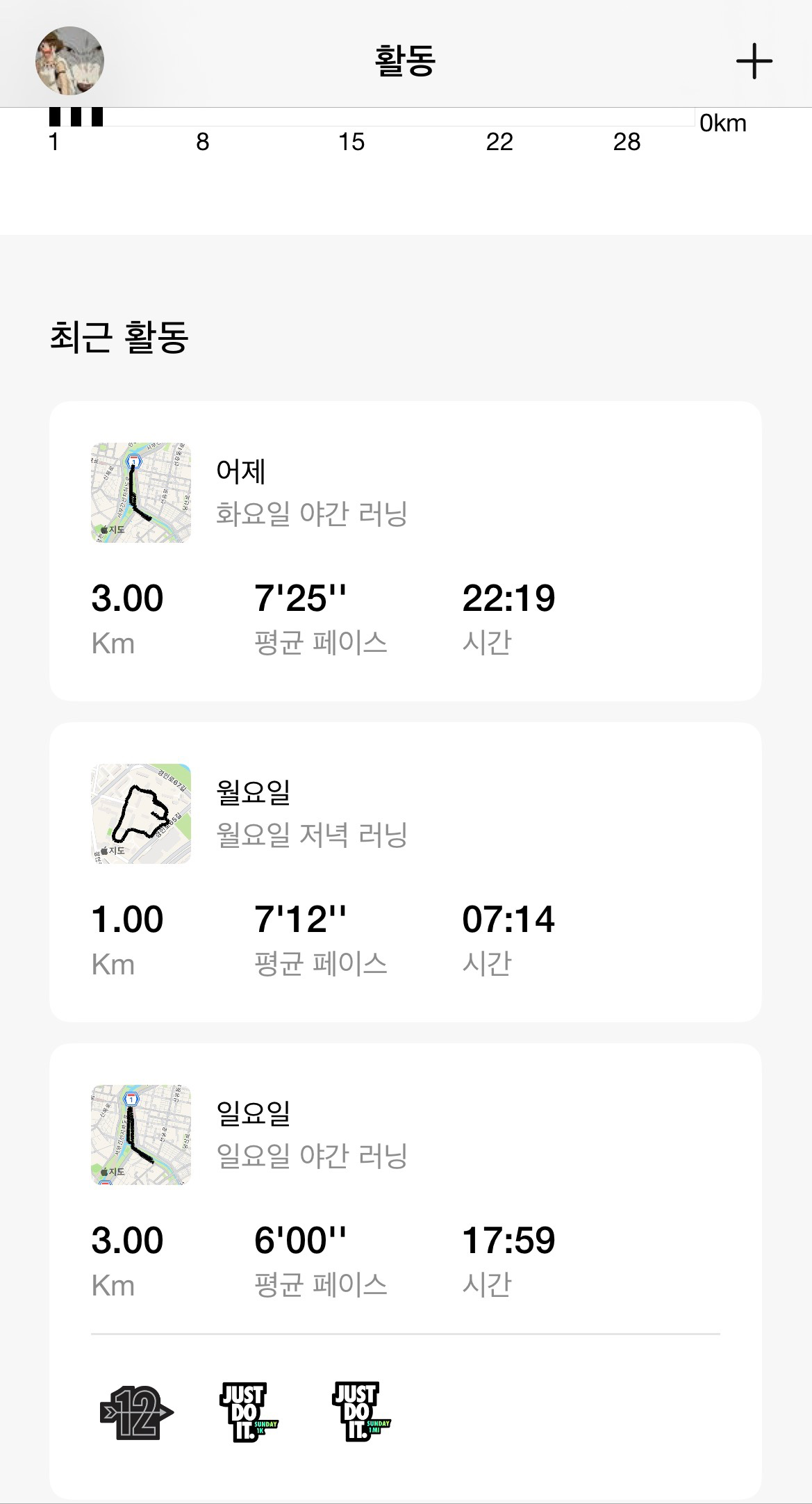Tap the plus icon to add activity
This screenshot has width=812, height=1504.
point(754,61)
